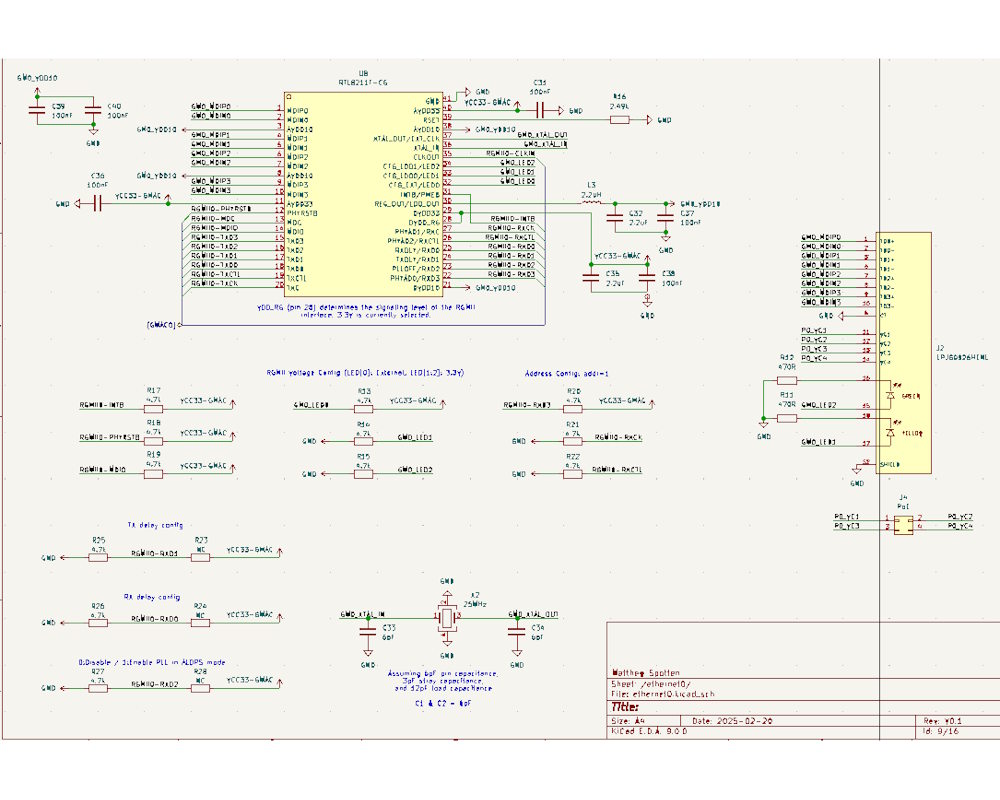The image size is (1000, 800).
Task: Select the yellow LED diode in J2
Action: 890,433
